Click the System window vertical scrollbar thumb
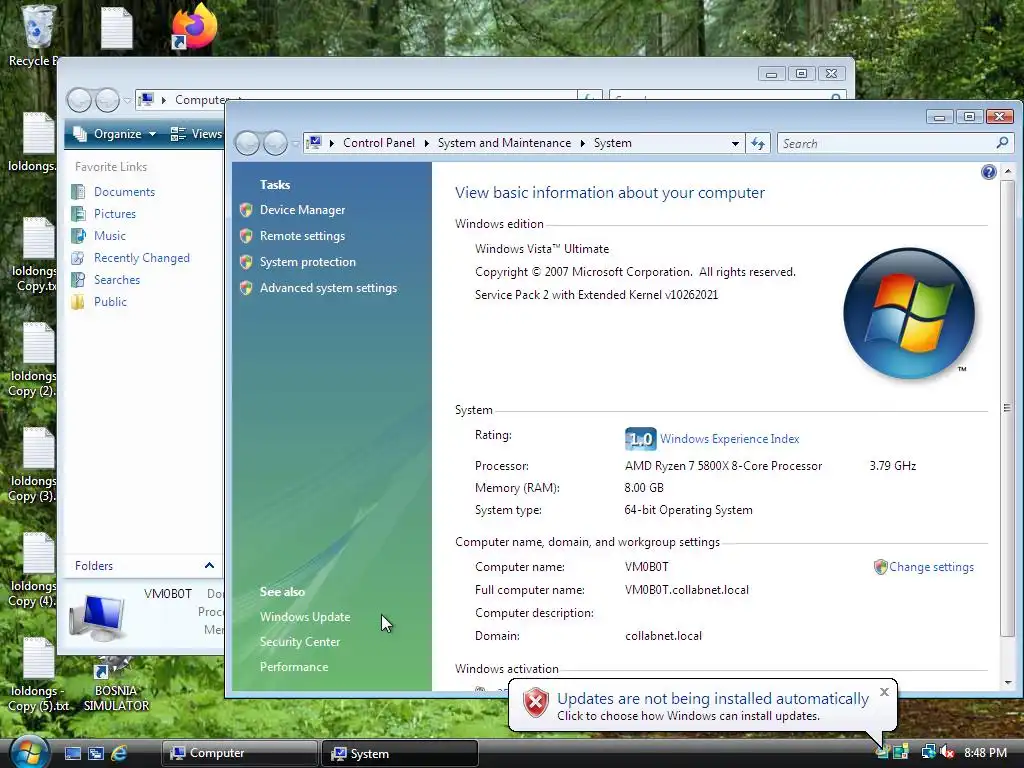The height and width of the screenshot is (768, 1024). 1008,408
